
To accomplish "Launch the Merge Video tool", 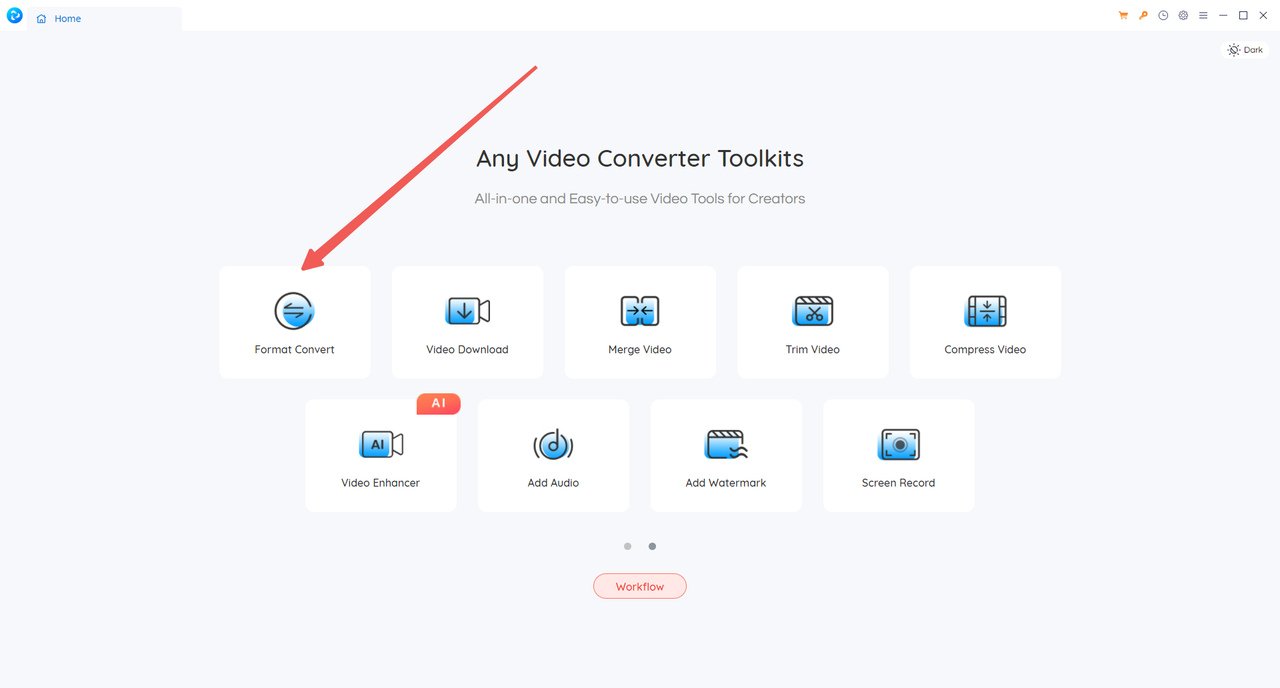I will click(640, 322).
